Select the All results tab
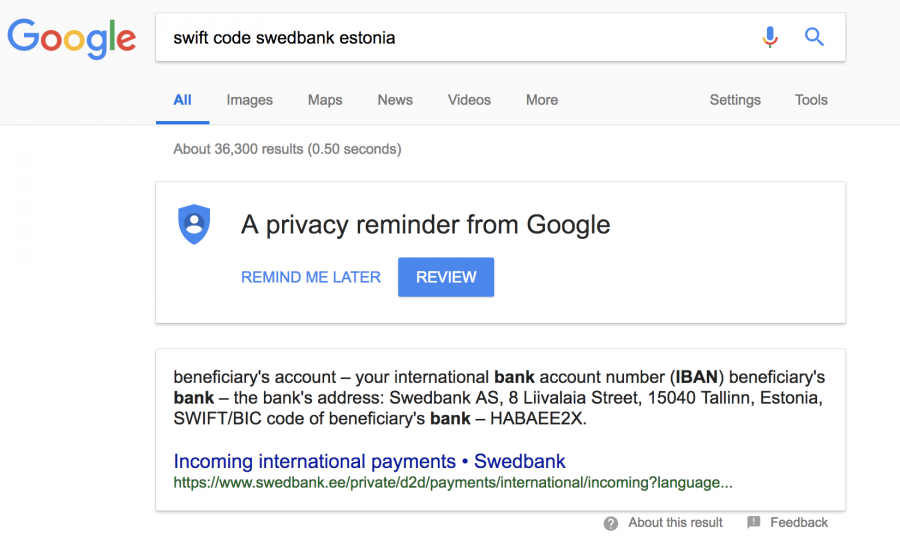Viewport: 900px width, 540px height. [x=183, y=100]
